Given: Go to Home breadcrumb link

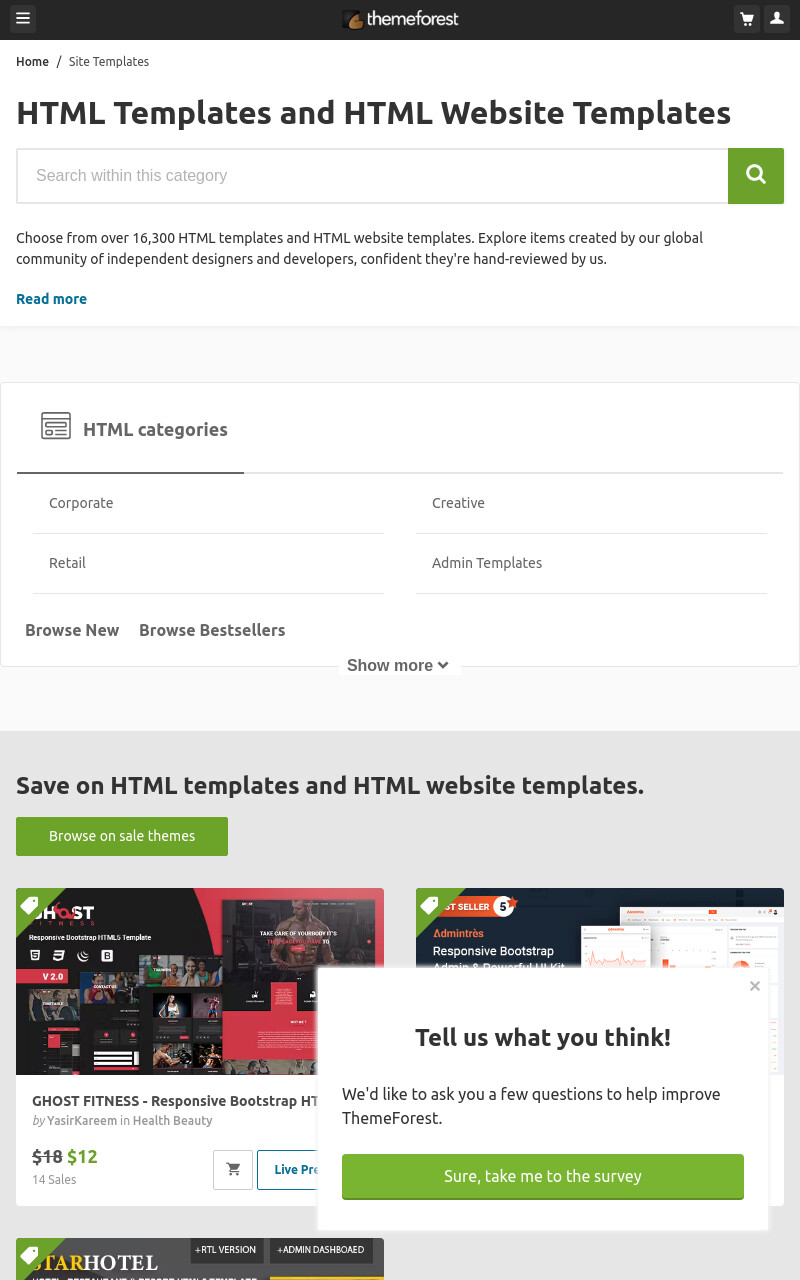Looking at the screenshot, I should [x=32, y=62].
